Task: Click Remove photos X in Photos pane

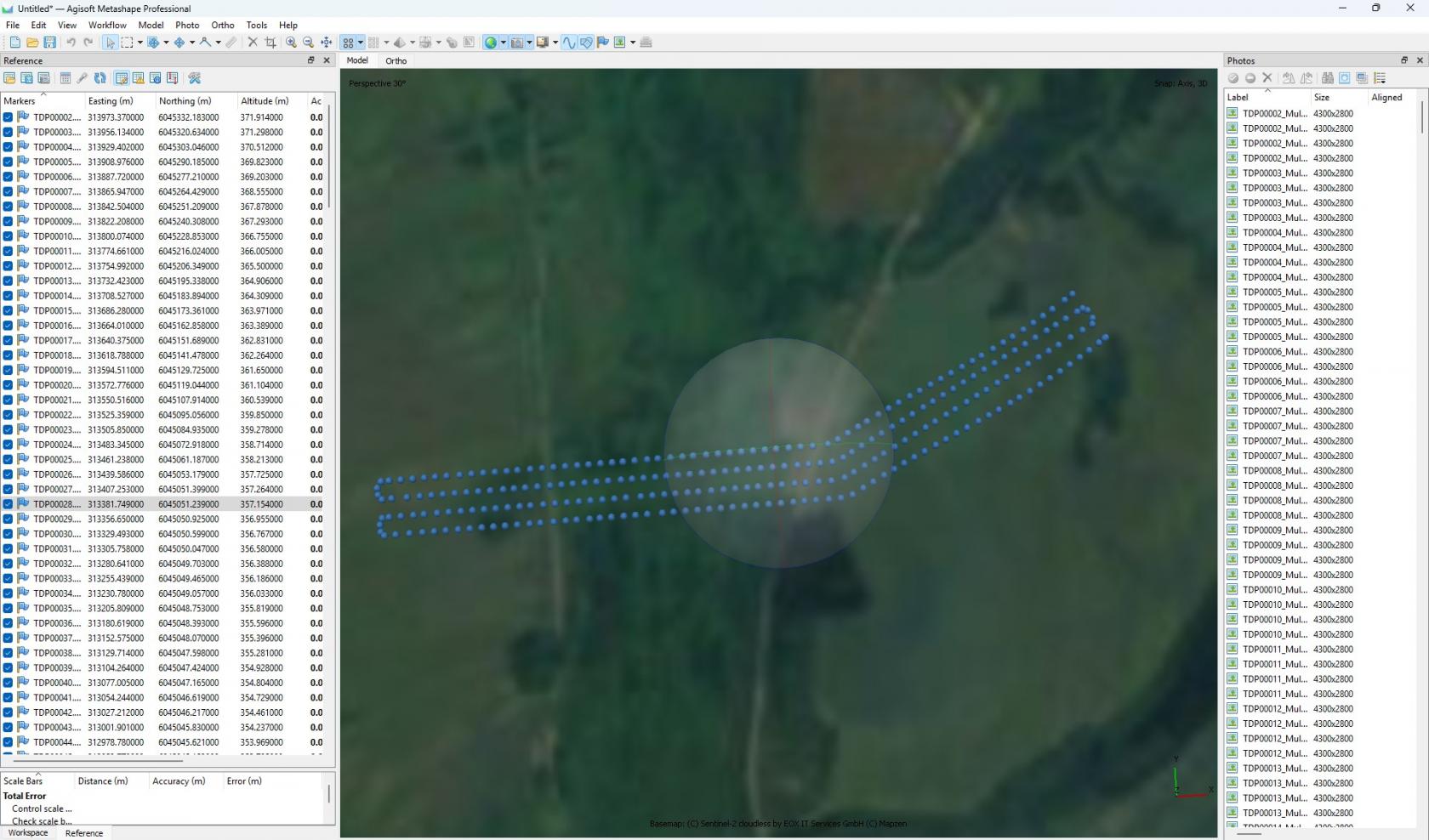Action: point(1267,78)
